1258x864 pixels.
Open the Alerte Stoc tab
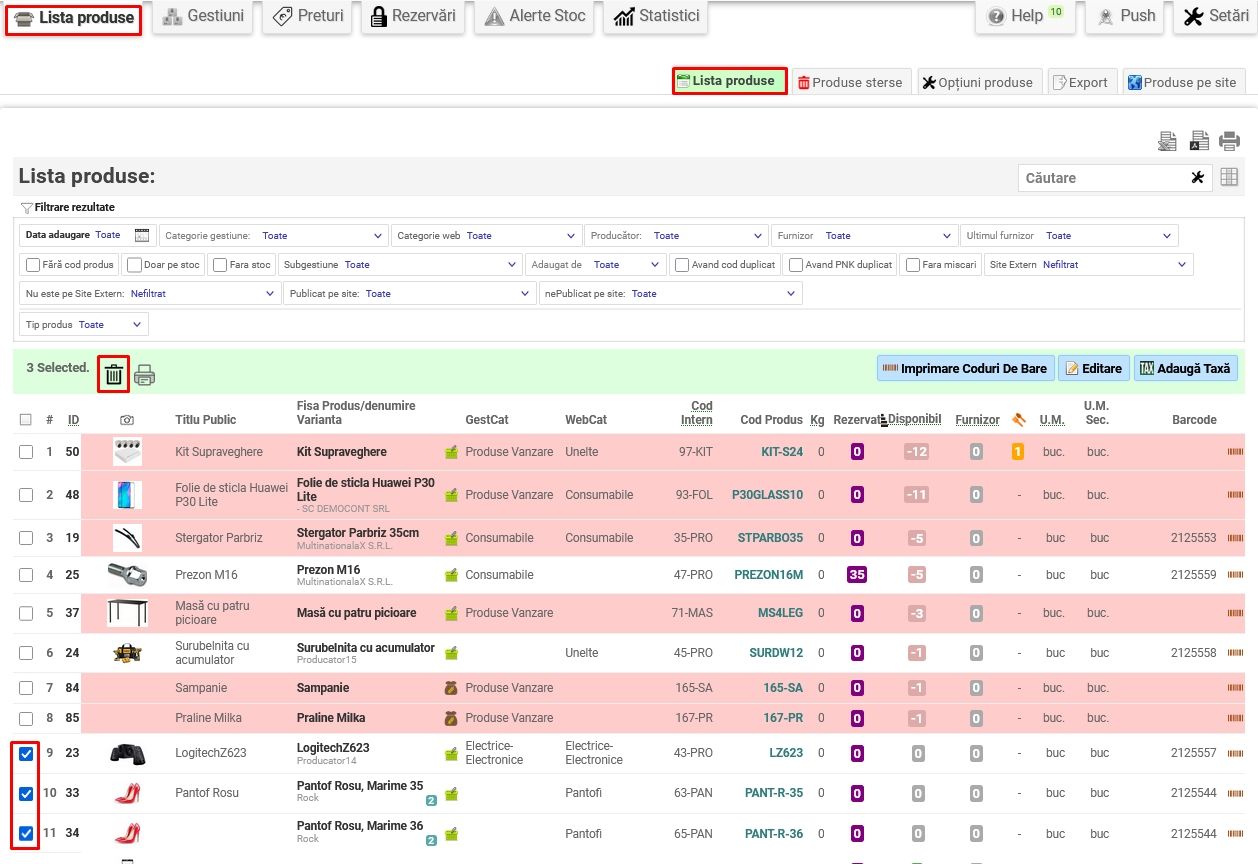(x=536, y=16)
